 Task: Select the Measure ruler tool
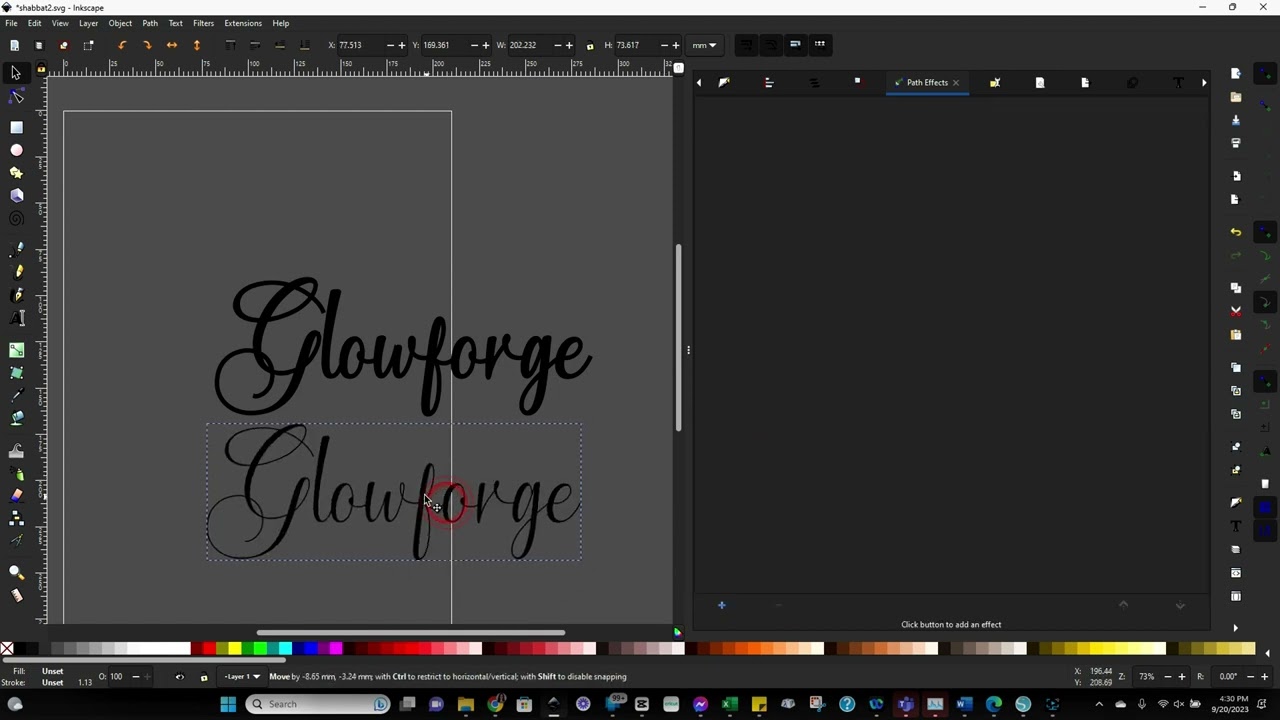tap(16, 595)
